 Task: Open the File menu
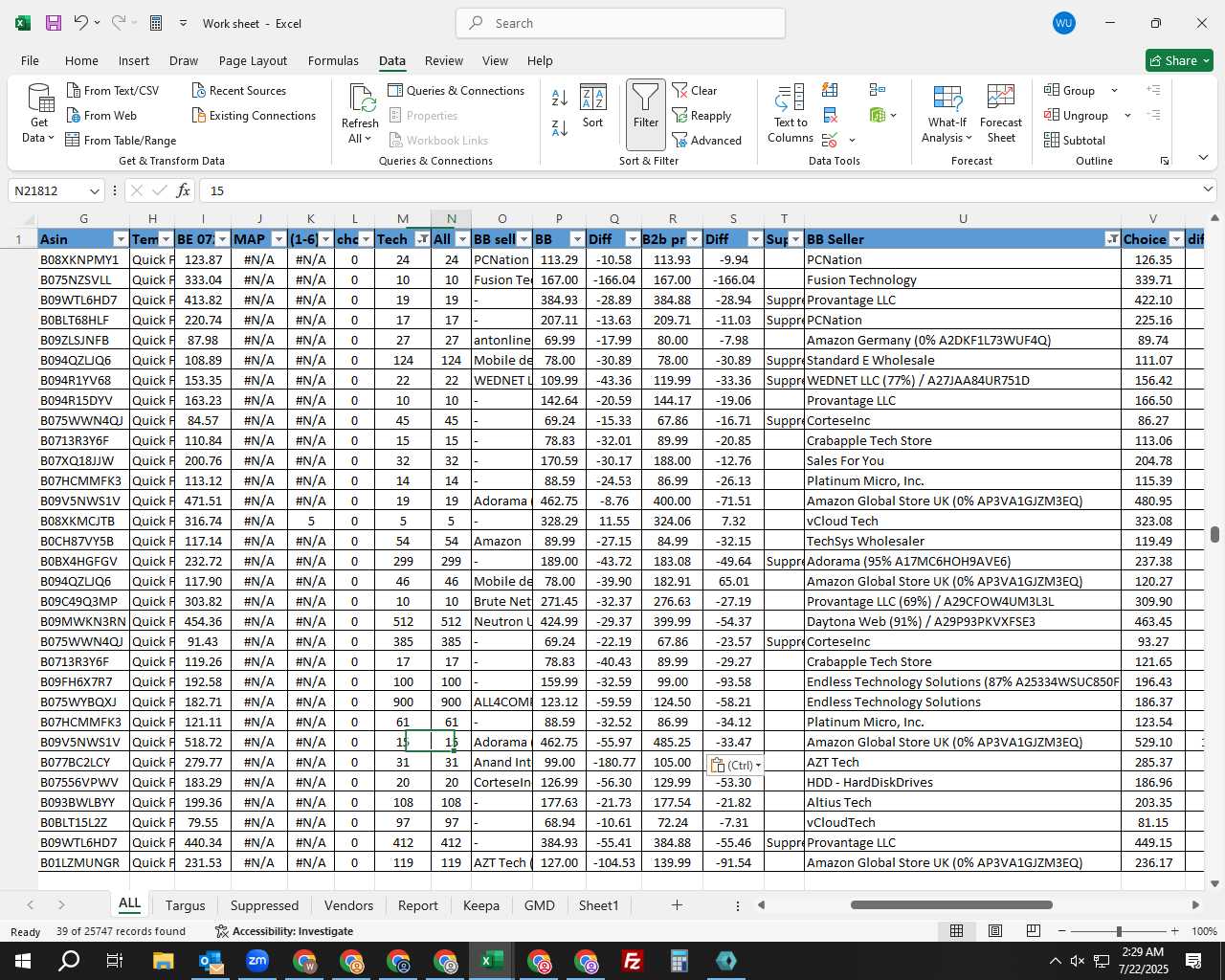click(31, 60)
